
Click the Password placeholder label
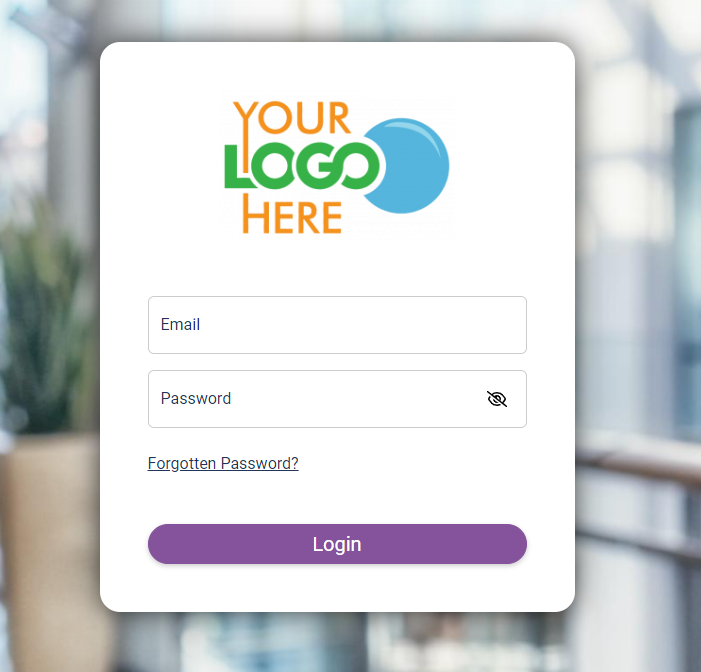coord(196,398)
